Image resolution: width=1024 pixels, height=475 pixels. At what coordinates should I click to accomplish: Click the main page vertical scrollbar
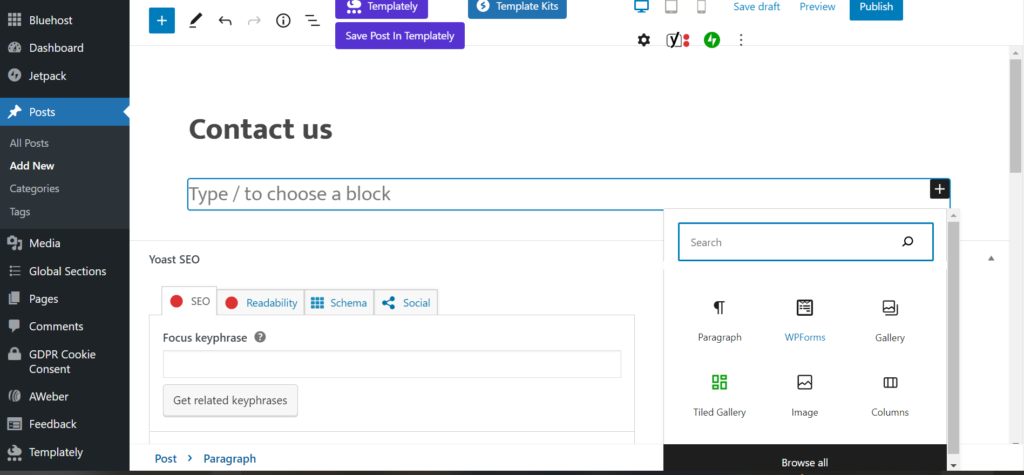pyautogui.click(x=1016, y=118)
